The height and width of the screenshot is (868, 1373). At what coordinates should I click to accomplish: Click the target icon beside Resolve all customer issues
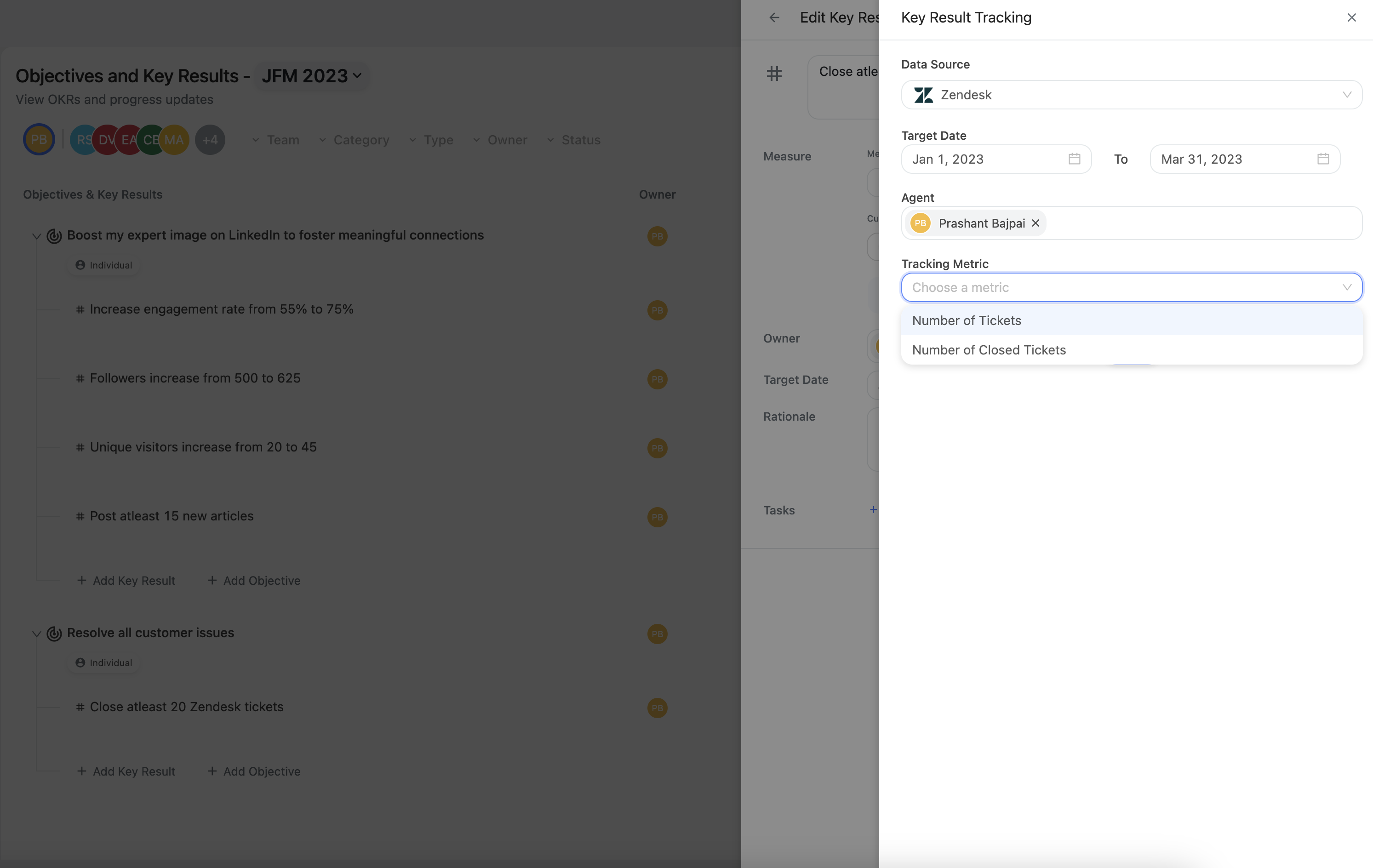(54, 634)
